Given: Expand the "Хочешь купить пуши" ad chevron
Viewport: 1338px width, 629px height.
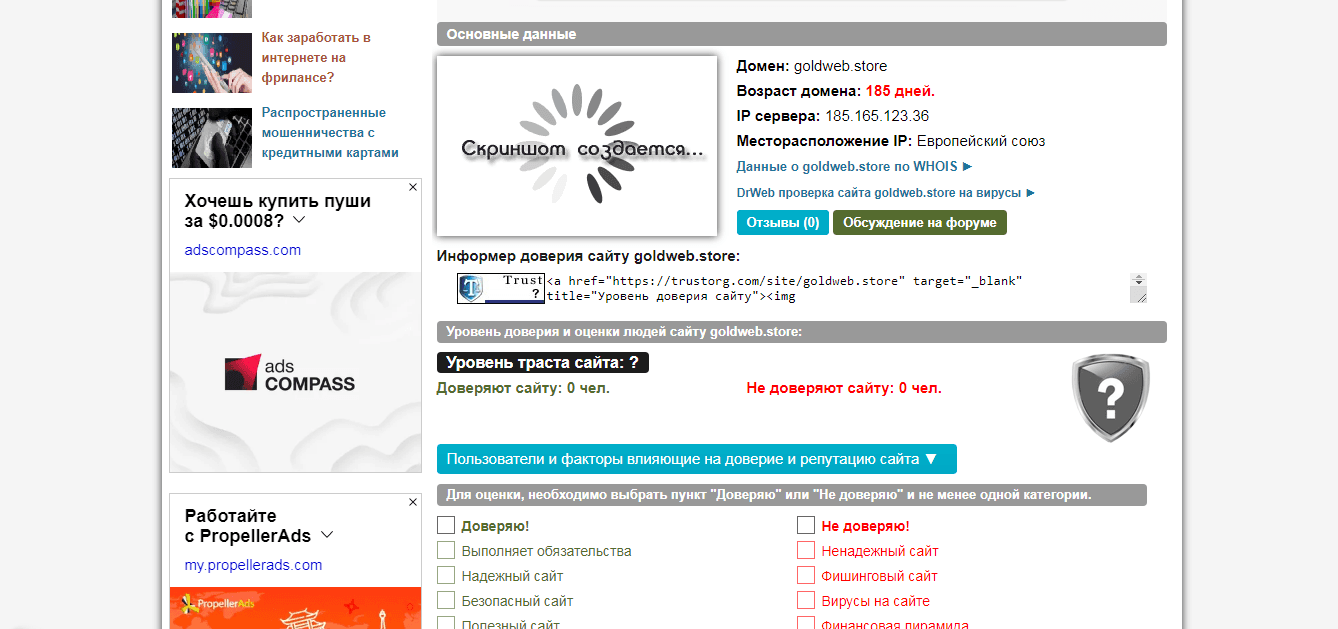Looking at the screenshot, I should (x=299, y=220).
